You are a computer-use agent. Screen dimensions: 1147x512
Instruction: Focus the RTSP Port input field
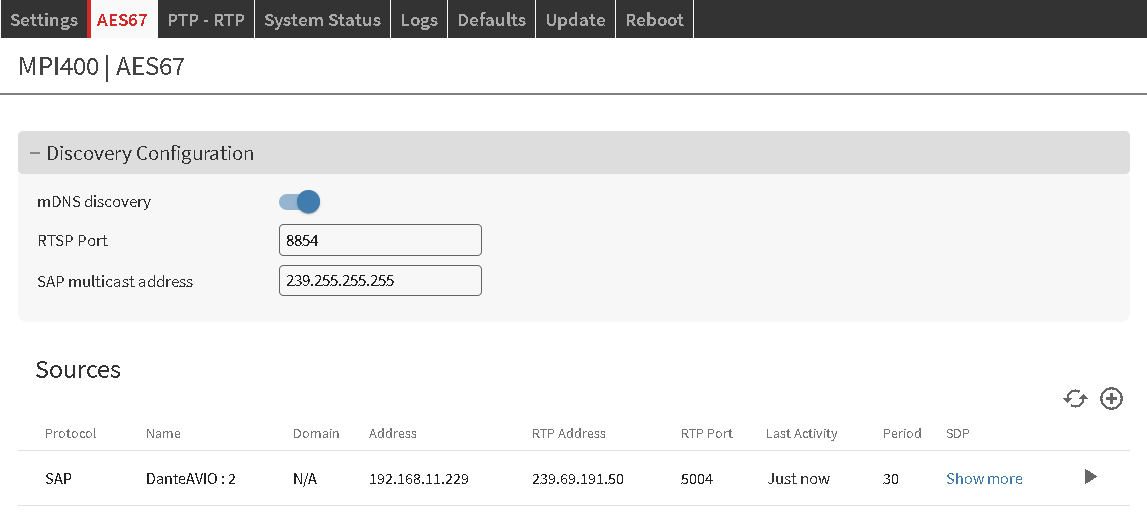click(380, 241)
